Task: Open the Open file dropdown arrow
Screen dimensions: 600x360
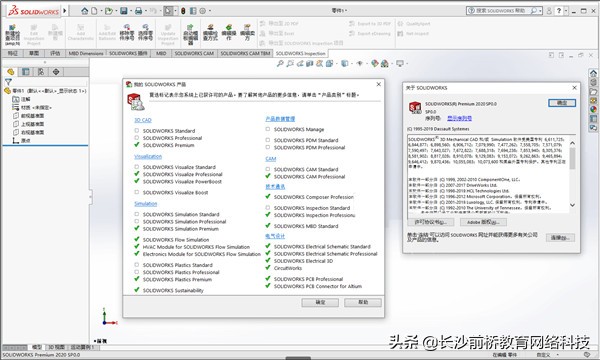Action: (116, 11)
